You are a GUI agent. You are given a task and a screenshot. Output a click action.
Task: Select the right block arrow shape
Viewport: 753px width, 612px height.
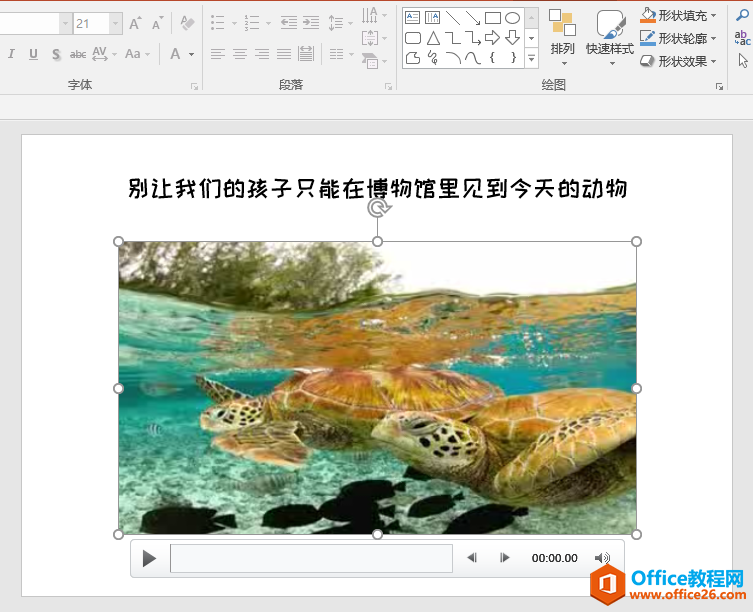pyautogui.click(x=492, y=38)
